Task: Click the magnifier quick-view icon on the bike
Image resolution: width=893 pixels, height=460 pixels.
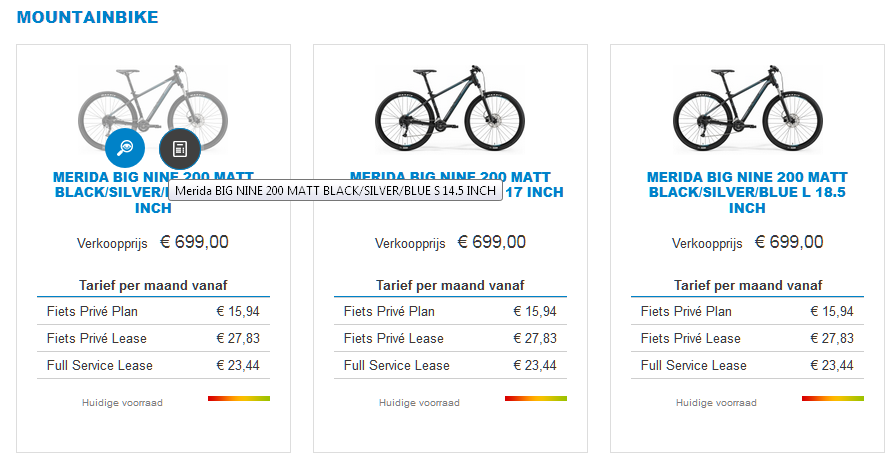Action: pos(126,148)
